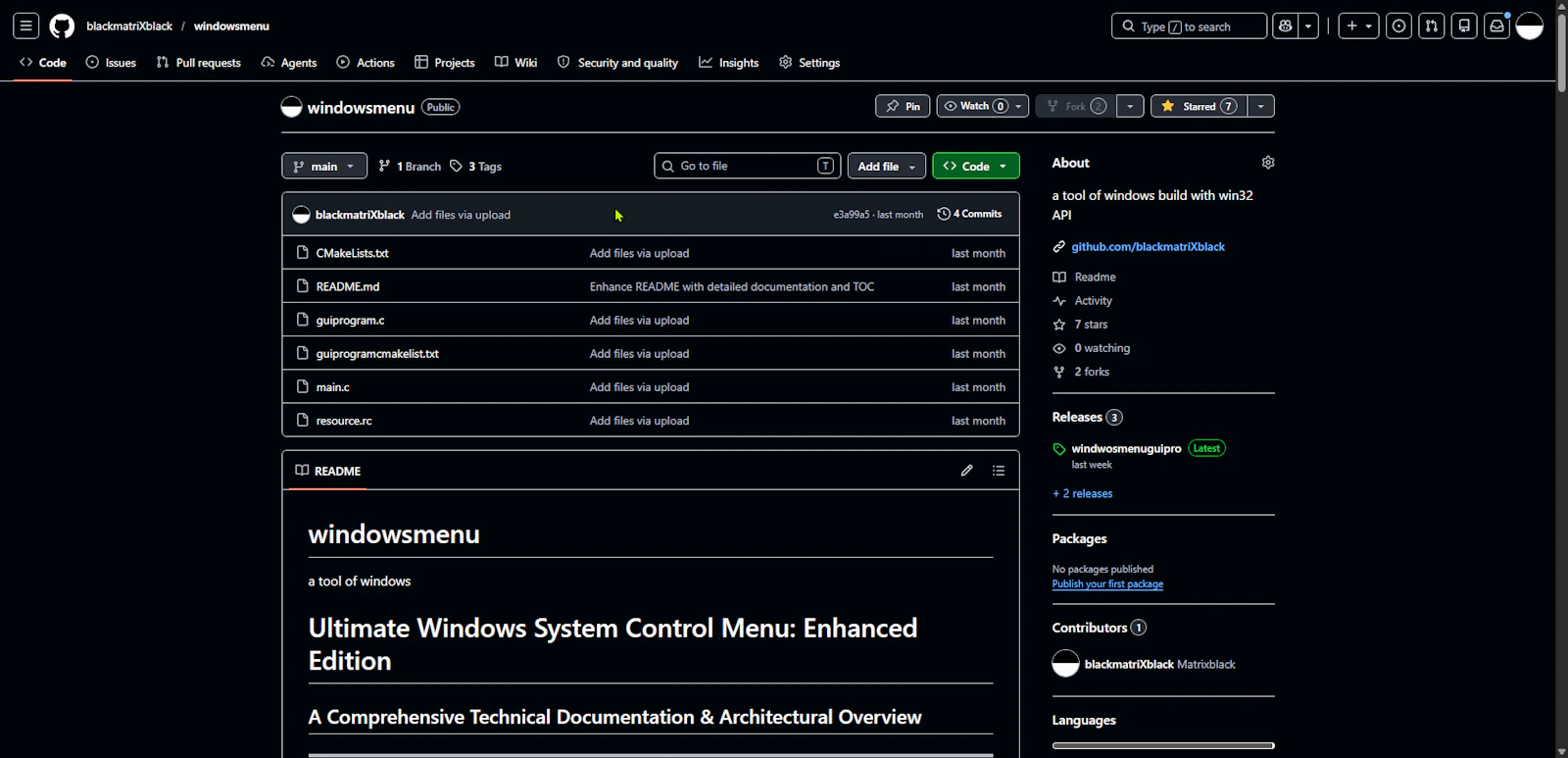Click the main.c file icon
The image size is (1568, 758).
point(303,387)
